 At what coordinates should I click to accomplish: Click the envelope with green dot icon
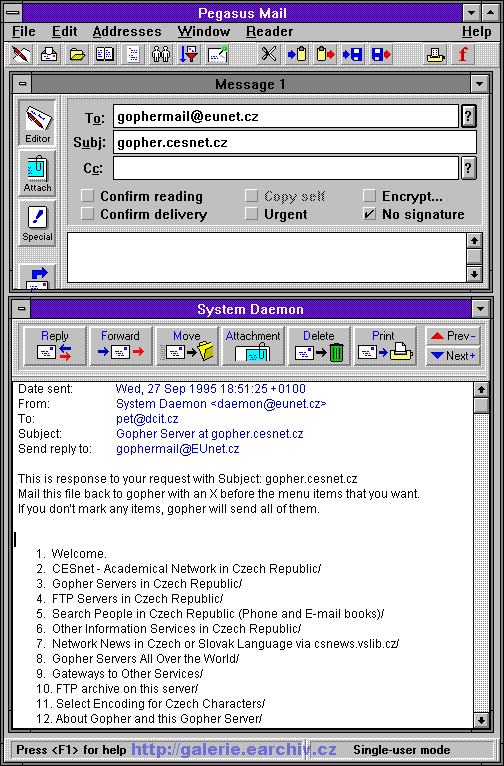(x=217, y=54)
